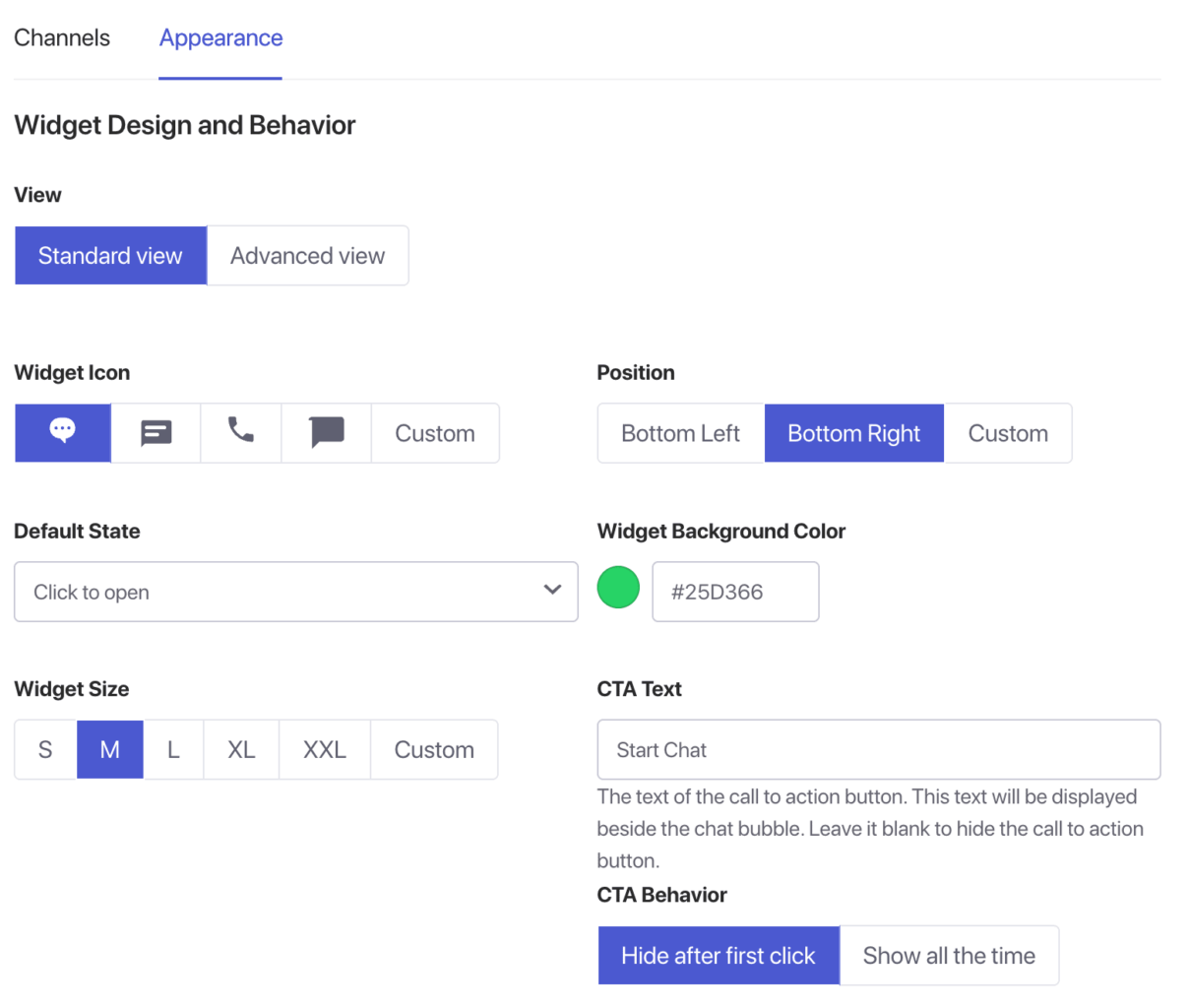Screen dimensions: 1188x1008
Task: Open the Appearance tab
Action: tap(220, 38)
